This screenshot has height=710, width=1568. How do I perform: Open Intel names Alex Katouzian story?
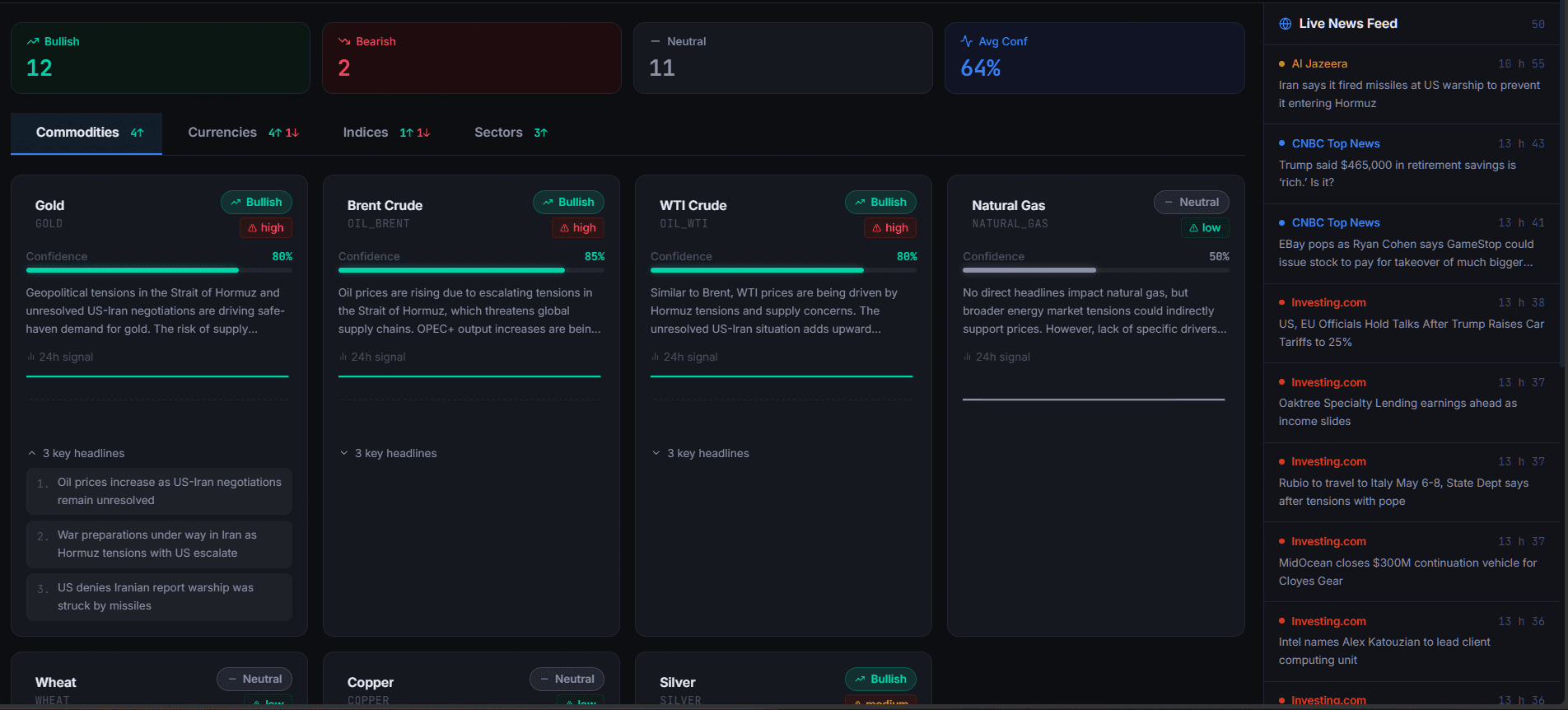coord(1412,642)
